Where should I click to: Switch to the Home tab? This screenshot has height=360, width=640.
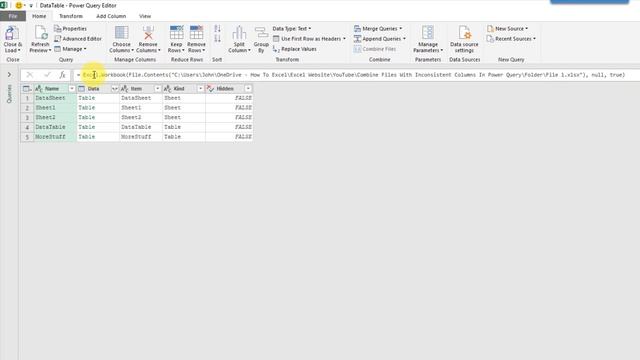pyautogui.click(x=39, y=16)
